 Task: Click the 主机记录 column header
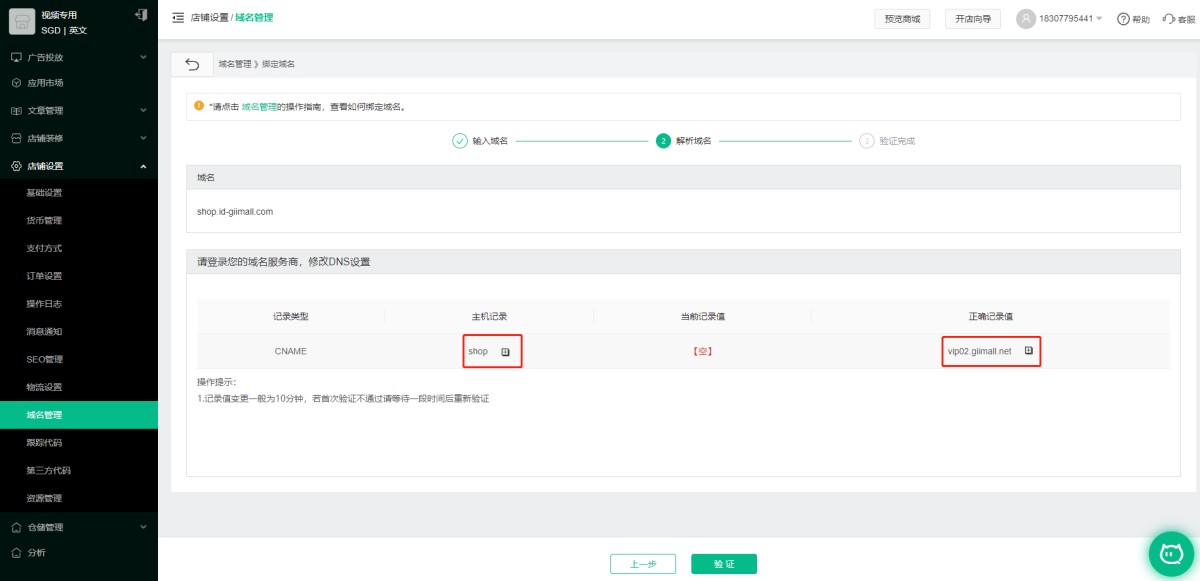point(489,316)
